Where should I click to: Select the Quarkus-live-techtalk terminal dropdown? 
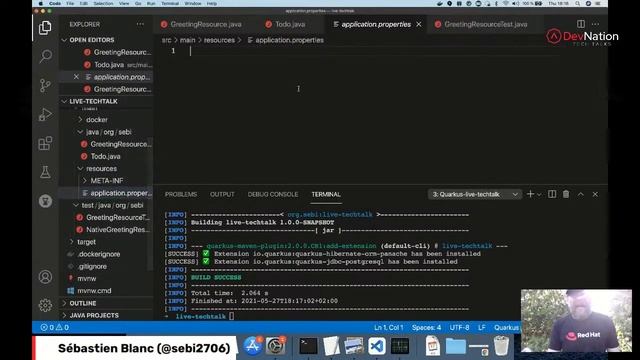coord(475,194)
